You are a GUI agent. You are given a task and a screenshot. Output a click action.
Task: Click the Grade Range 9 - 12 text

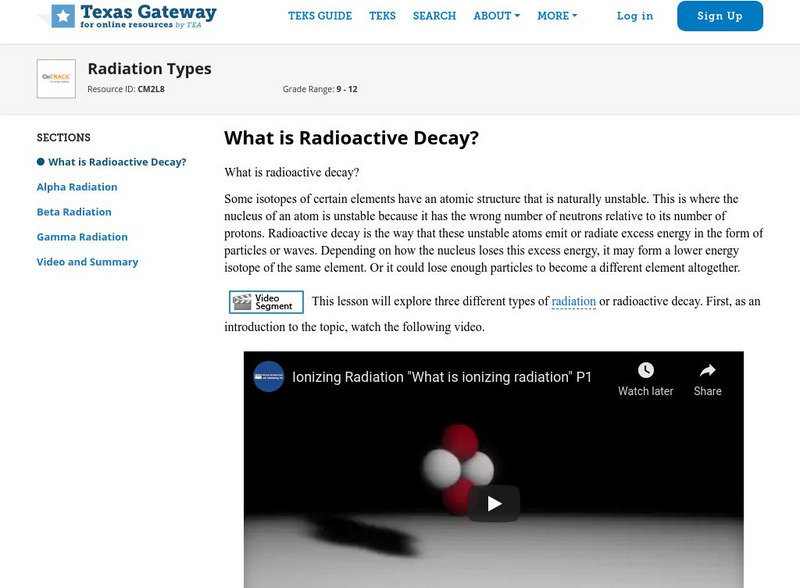tap(320, 89)
